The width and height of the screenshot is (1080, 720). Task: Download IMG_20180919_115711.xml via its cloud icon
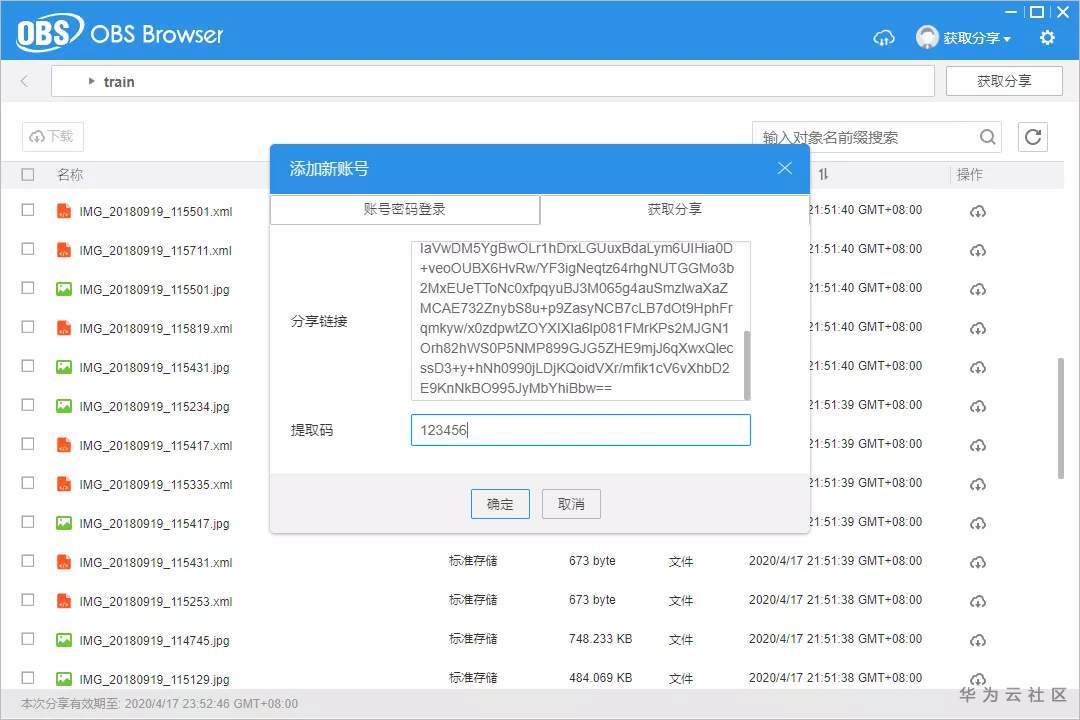click(x=977, y=250)
